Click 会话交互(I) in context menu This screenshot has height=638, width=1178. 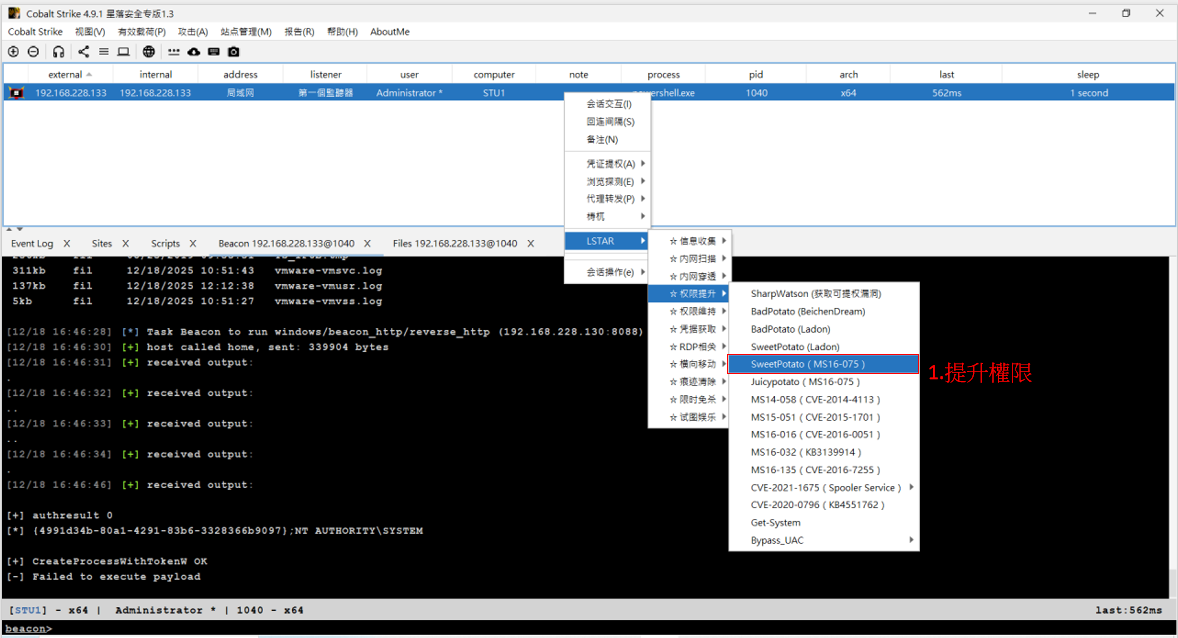coord(607,104)
